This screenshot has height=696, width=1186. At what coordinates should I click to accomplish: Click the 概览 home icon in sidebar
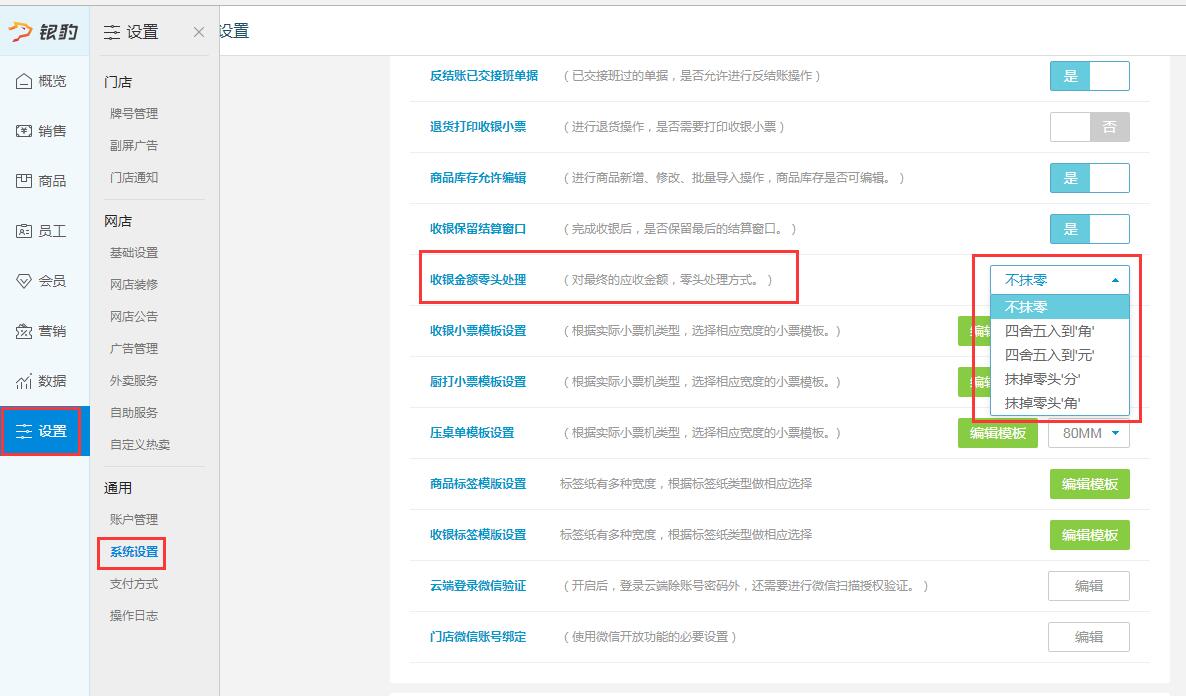pyautogui.click(x=24, y=81)
